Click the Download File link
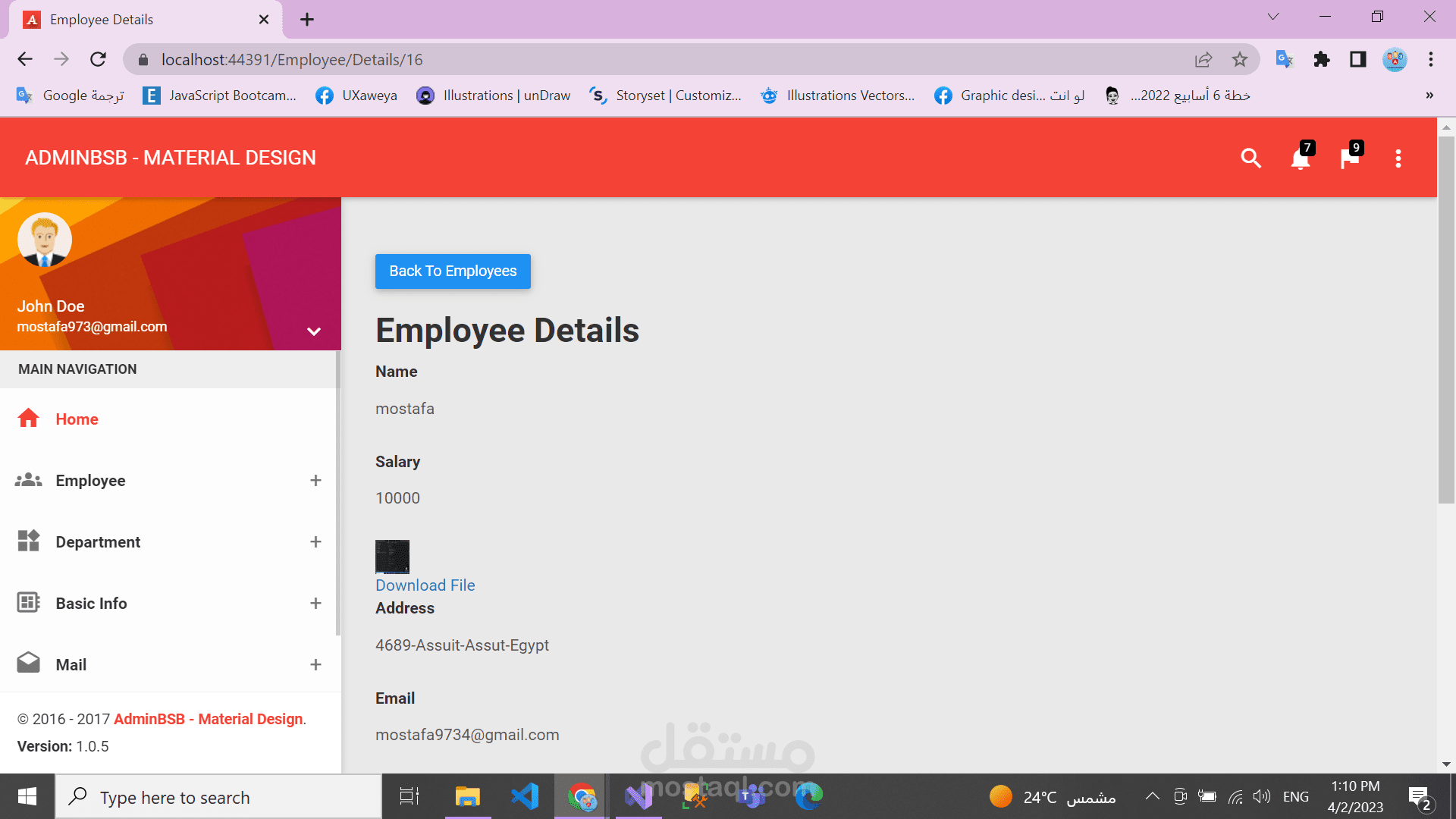The width and height of the screenshot is (1456, 819). (x=425, y=585)
